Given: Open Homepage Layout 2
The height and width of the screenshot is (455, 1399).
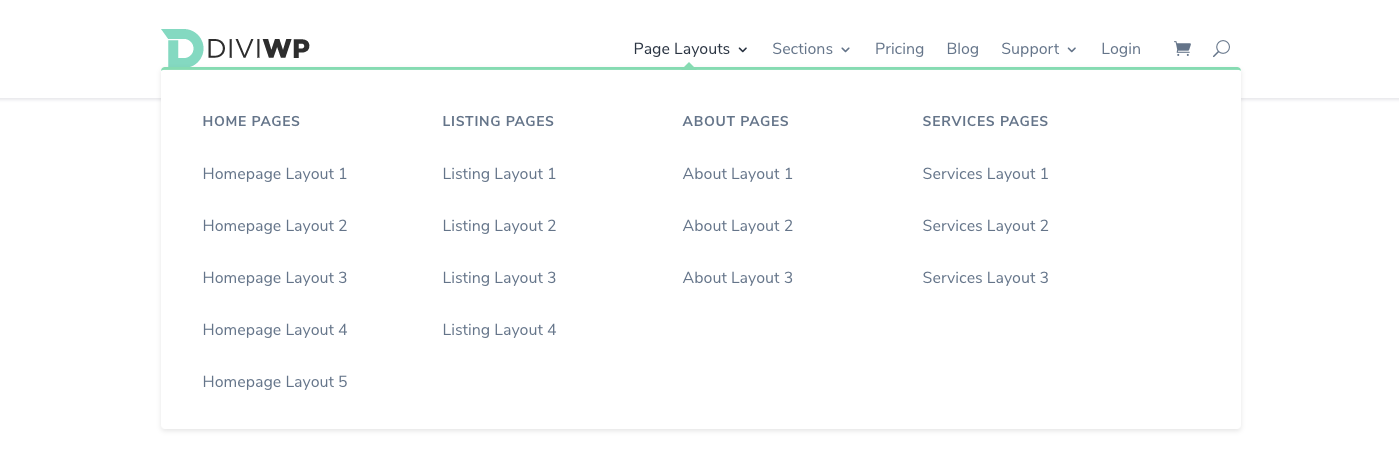Looking at the screenshot, I should tap(275, 226).
